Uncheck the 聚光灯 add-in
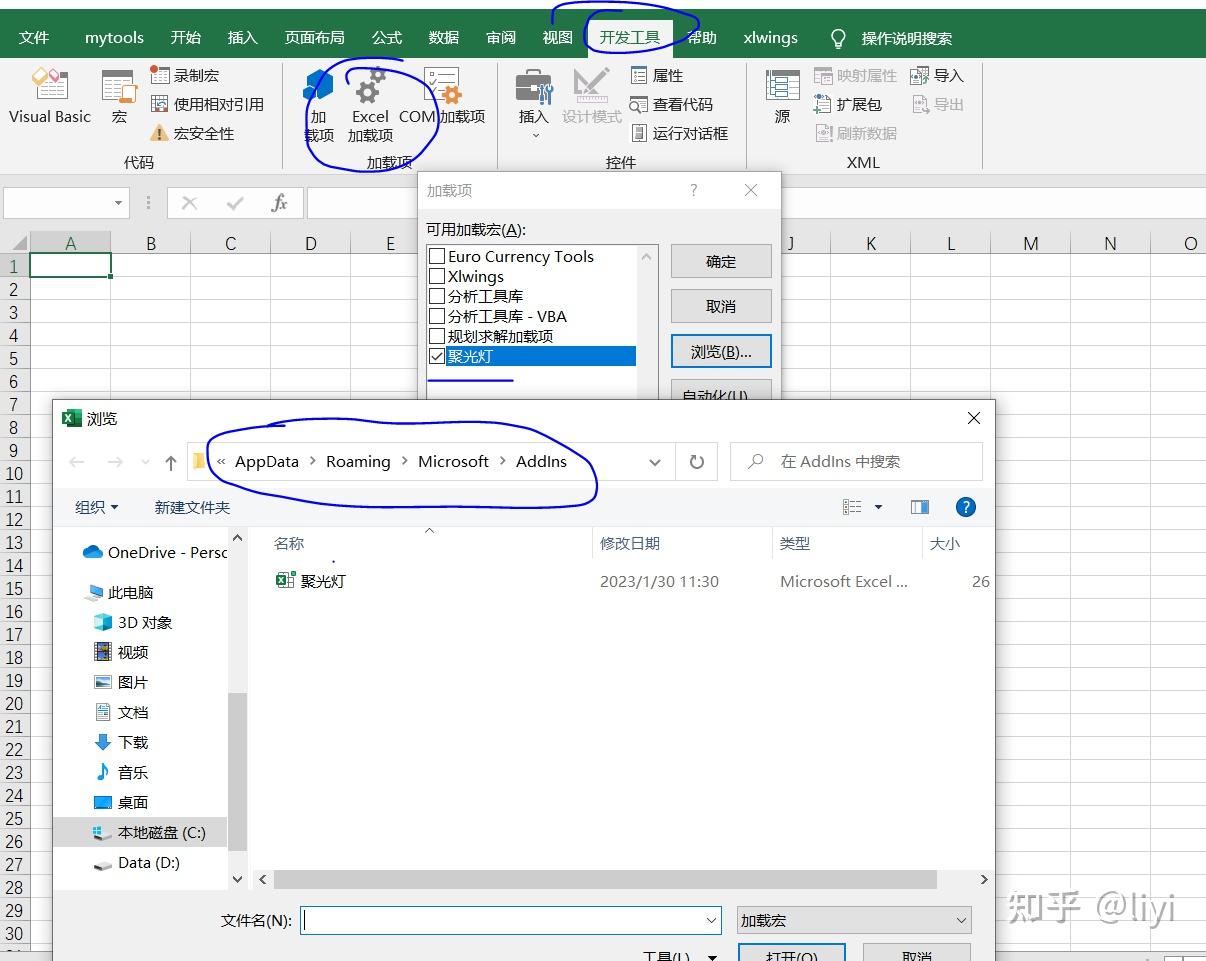This screenshot has width=1206, height=961. [x=437, y=356]
